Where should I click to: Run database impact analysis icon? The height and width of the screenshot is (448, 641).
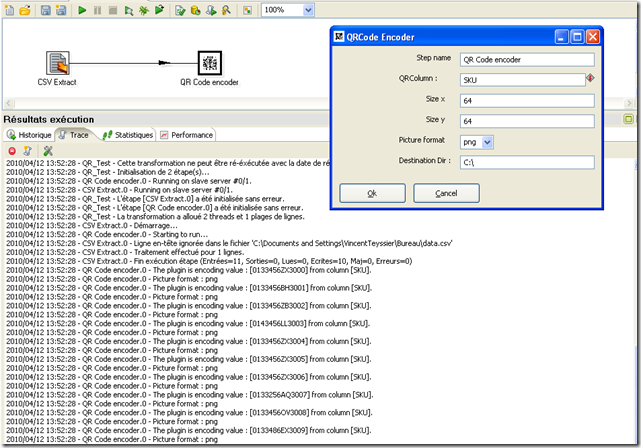[x=195, y=10]
